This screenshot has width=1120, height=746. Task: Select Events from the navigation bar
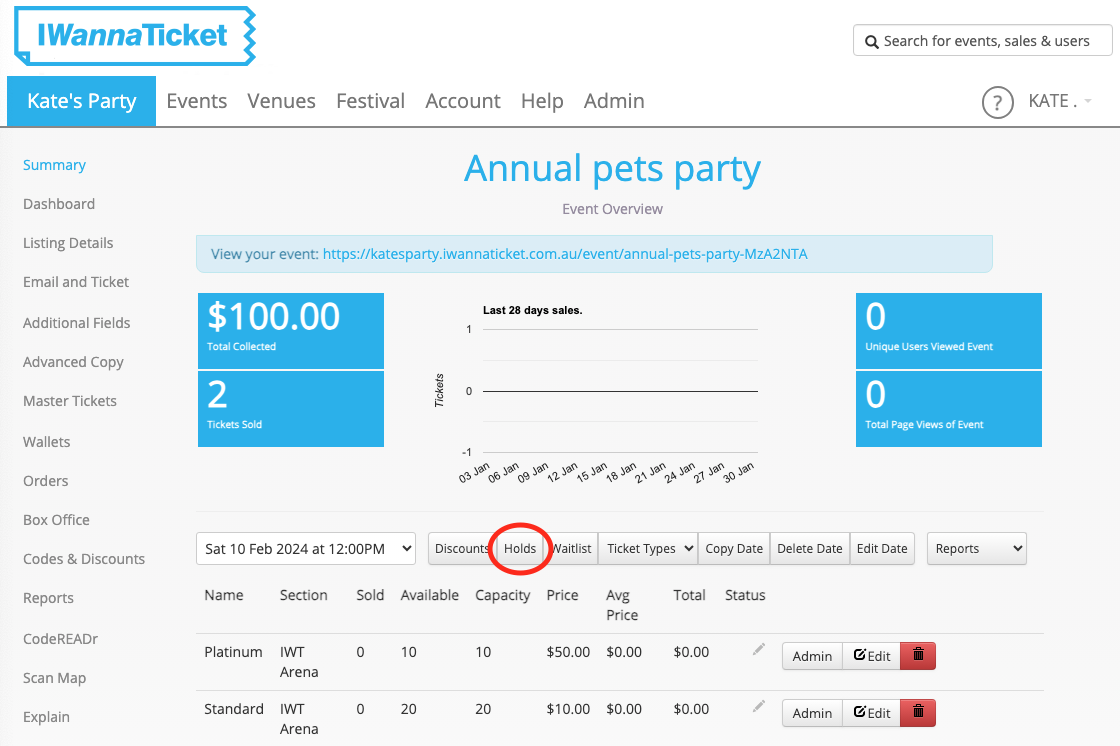point(196,100)
